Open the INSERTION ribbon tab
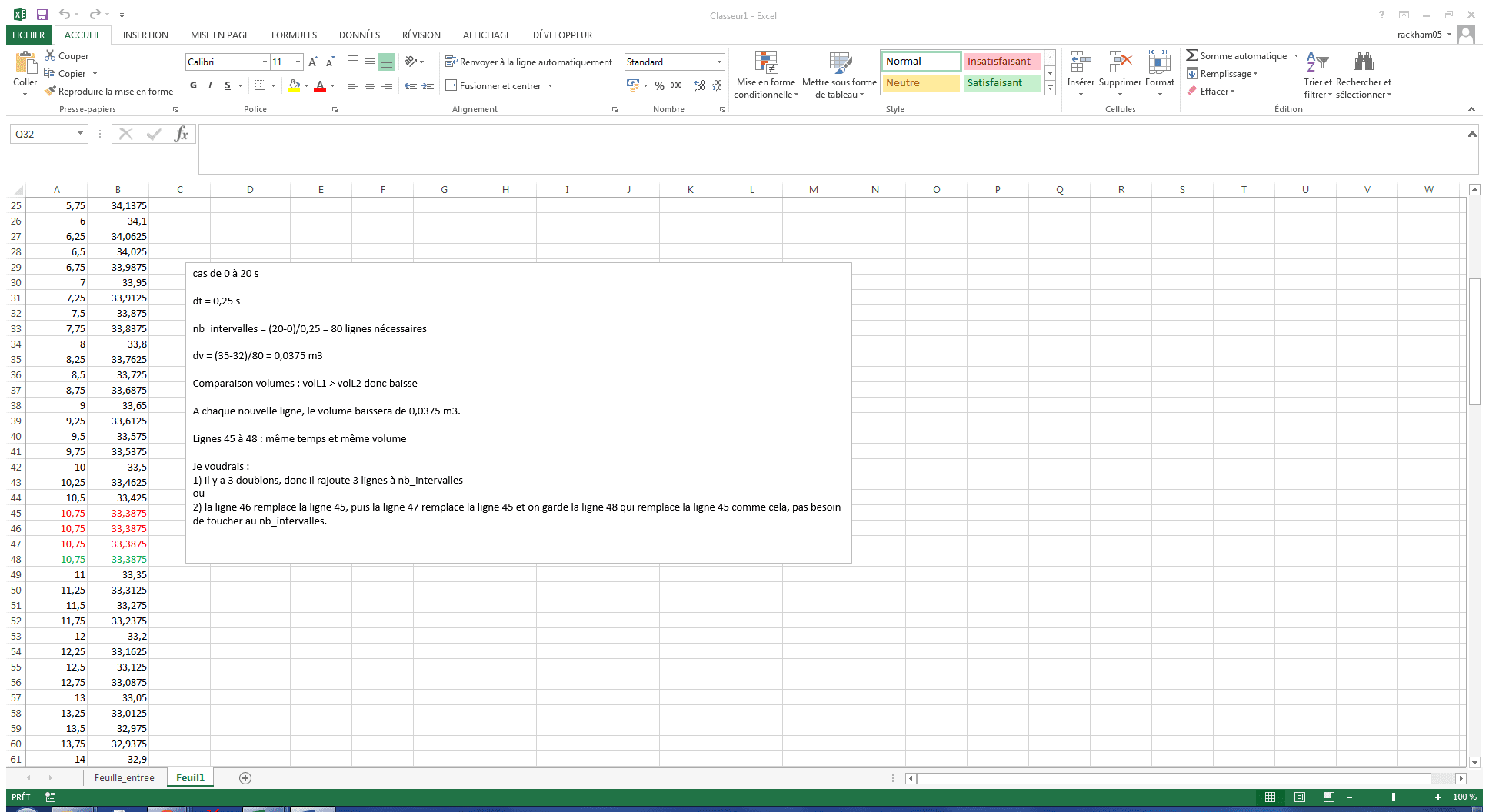Viewport: 1489px width, 812px height. pyautogui.click(x=145, y=35)
